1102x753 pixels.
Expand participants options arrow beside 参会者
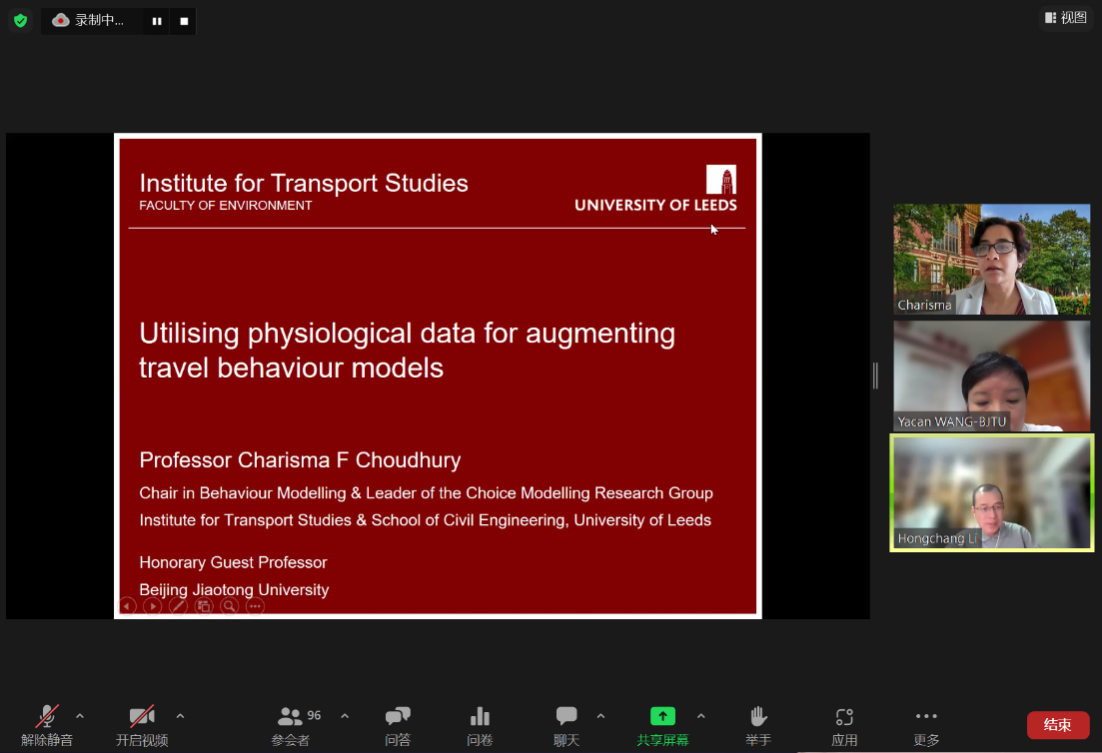[345, 716]
